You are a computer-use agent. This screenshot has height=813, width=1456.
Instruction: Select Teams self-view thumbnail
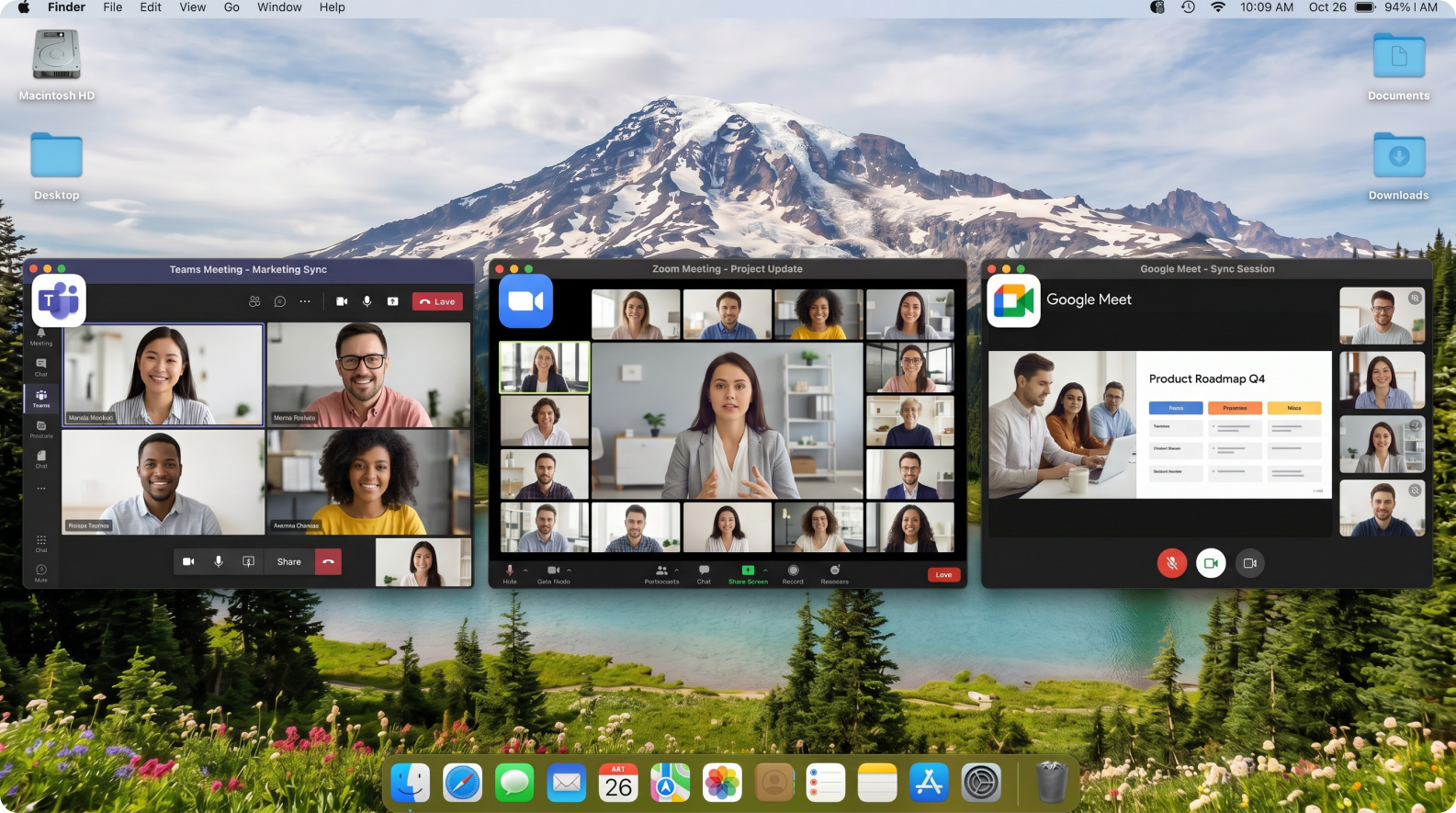423,562
